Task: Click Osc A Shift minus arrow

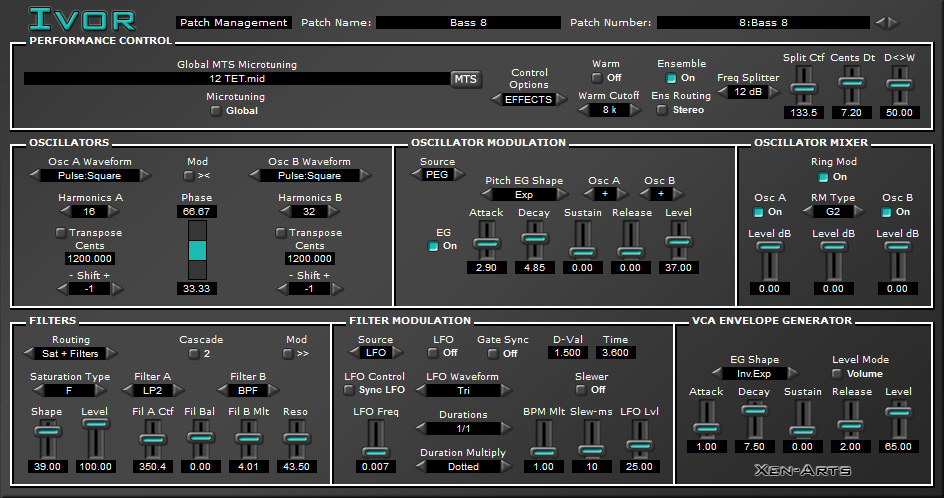Action: click(x=62, y=289)
